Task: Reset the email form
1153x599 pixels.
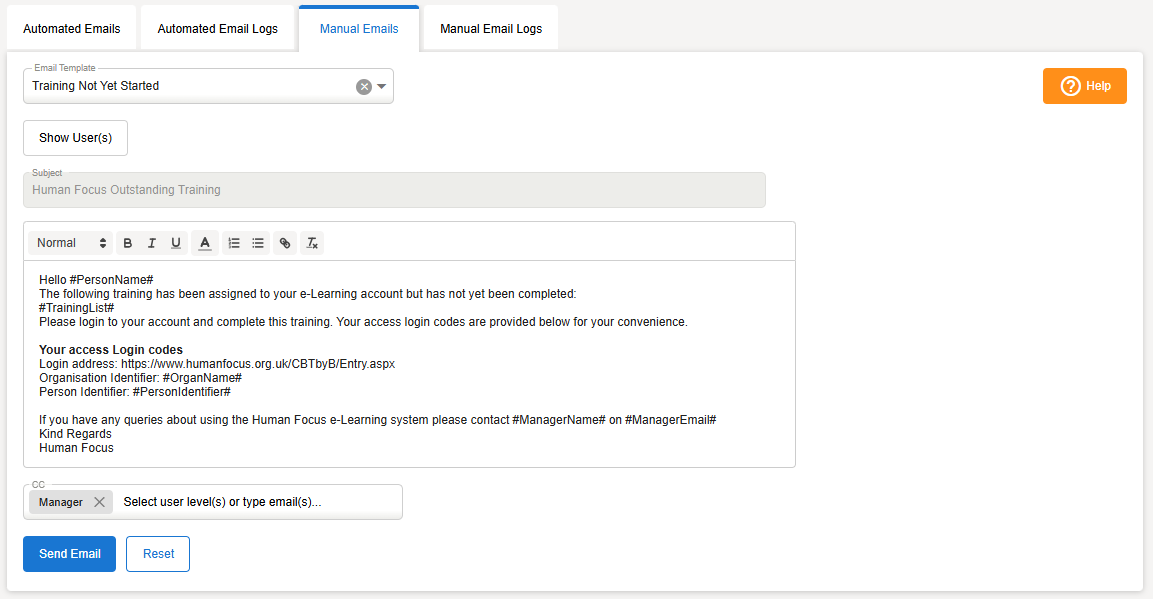Action: [x=158, y=554]
